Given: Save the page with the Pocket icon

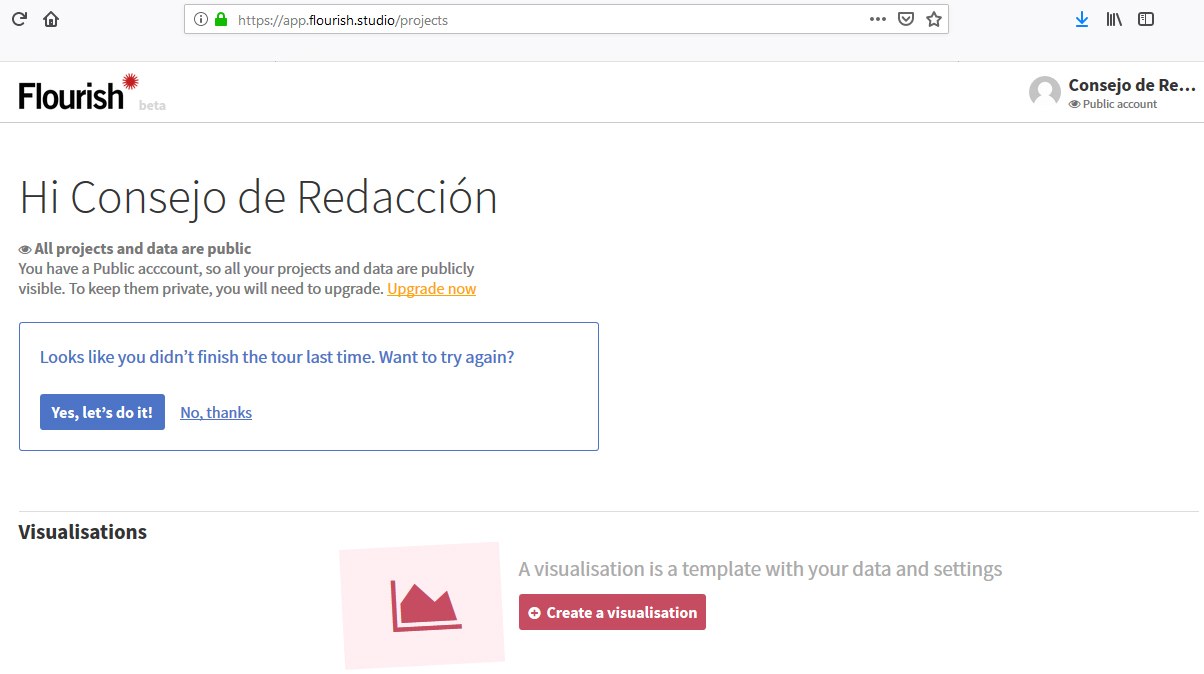Looking at the screenshot, I should [906, 19].
